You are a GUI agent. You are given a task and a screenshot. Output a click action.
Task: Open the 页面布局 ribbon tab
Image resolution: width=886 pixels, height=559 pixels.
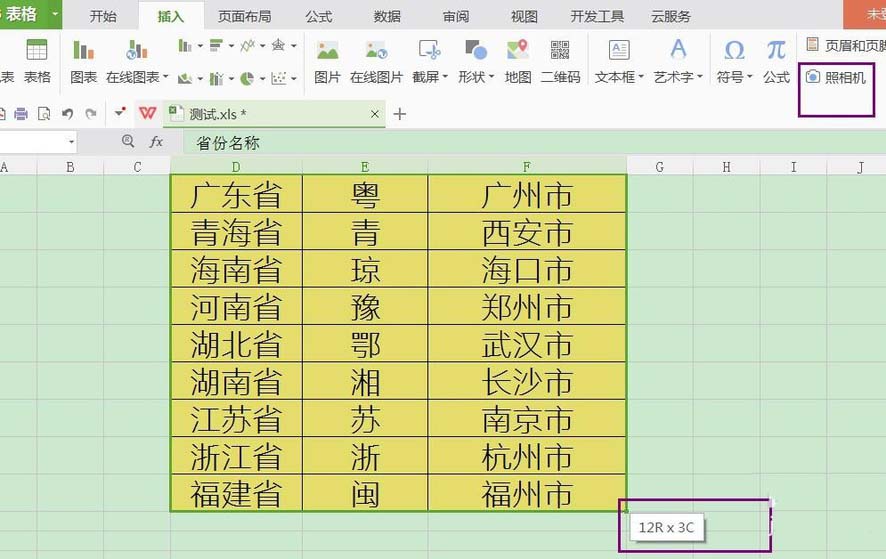[x=244, y=16]
